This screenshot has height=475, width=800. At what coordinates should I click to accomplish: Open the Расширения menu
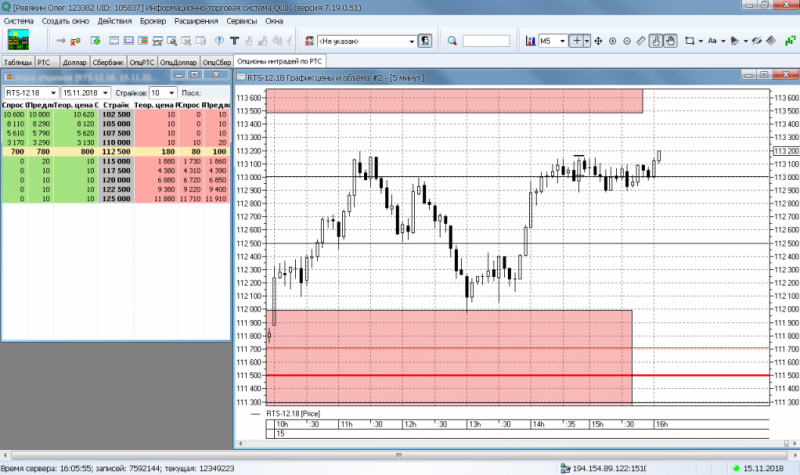196,21
